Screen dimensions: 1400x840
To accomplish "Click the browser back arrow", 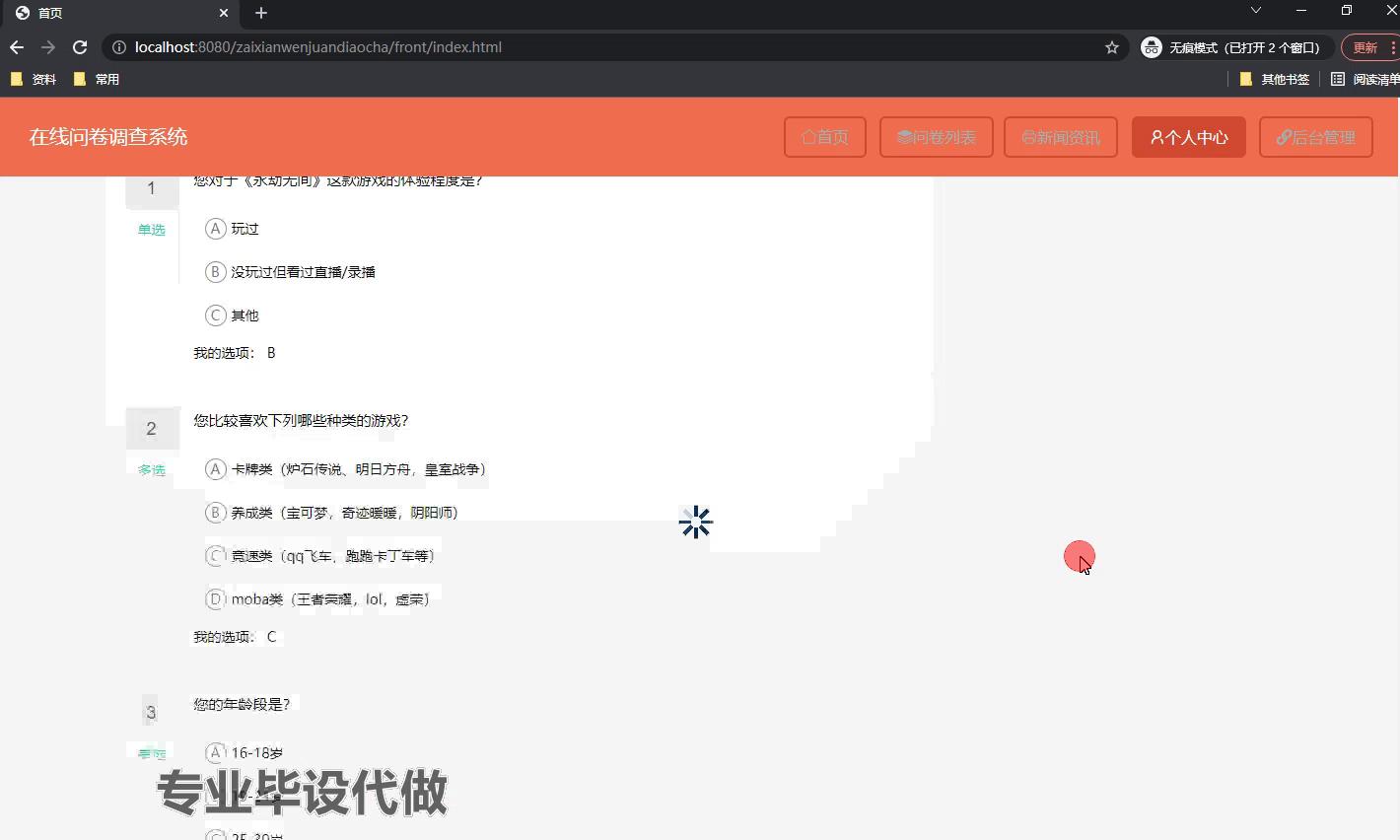I will point(17,47).
